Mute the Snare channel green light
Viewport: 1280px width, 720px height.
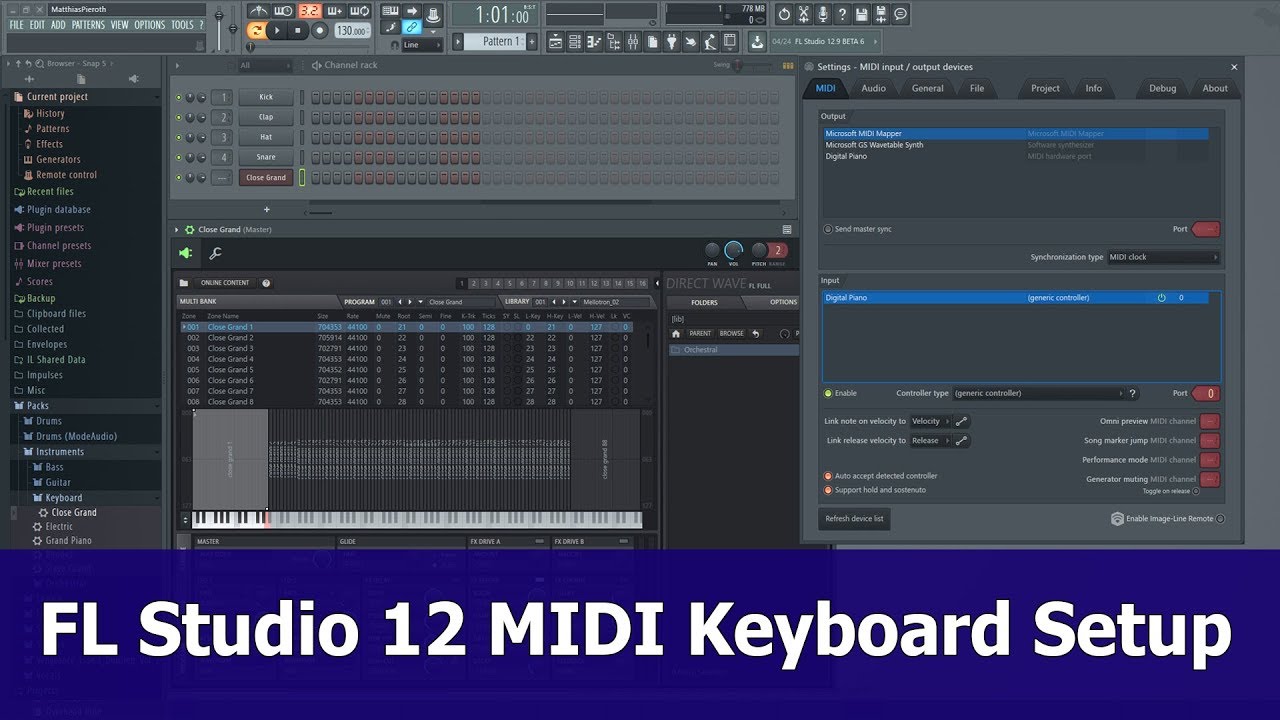[179, 157]
